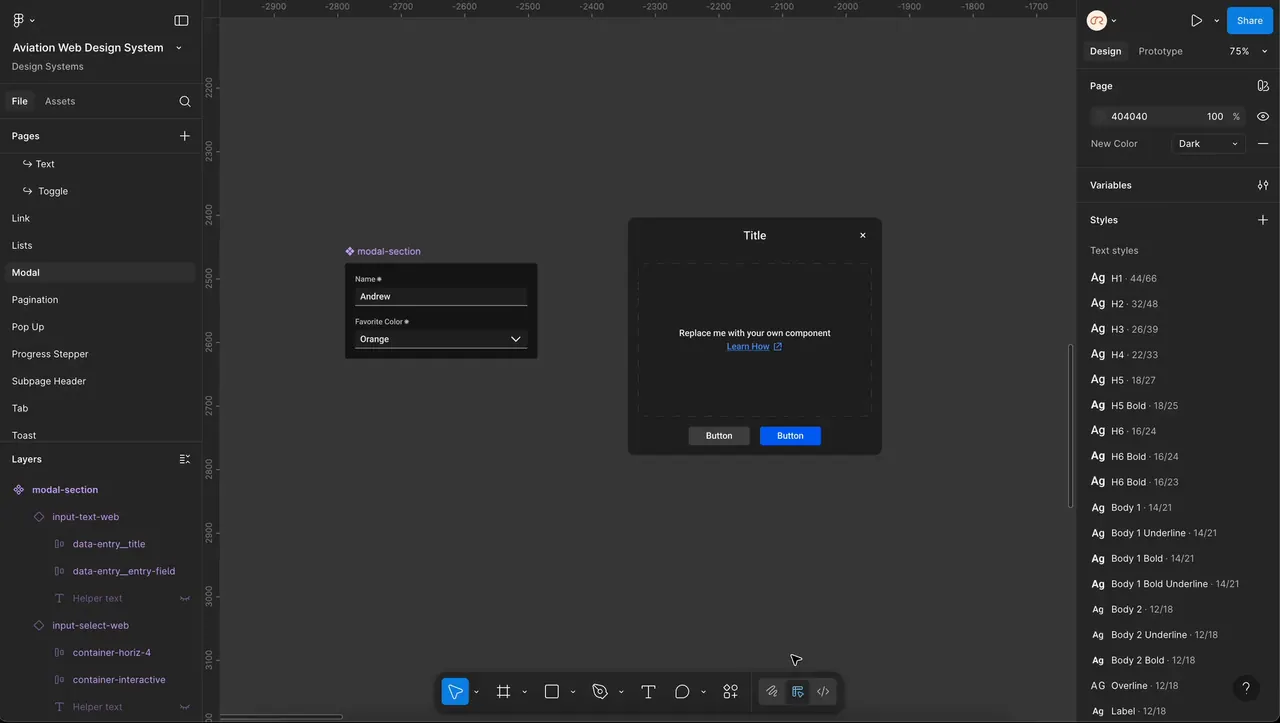Expand the Favorite Color Orange dropdown
Viewport: 1280px width, 723px height.
(x=441, y=339)
